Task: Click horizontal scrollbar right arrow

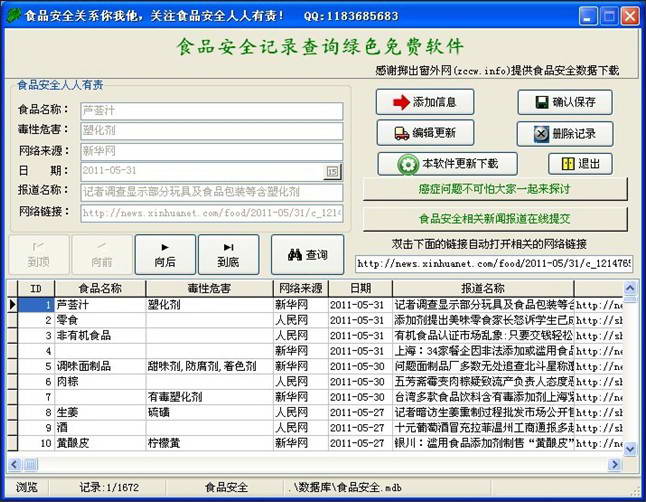Action: pos(615,465)
